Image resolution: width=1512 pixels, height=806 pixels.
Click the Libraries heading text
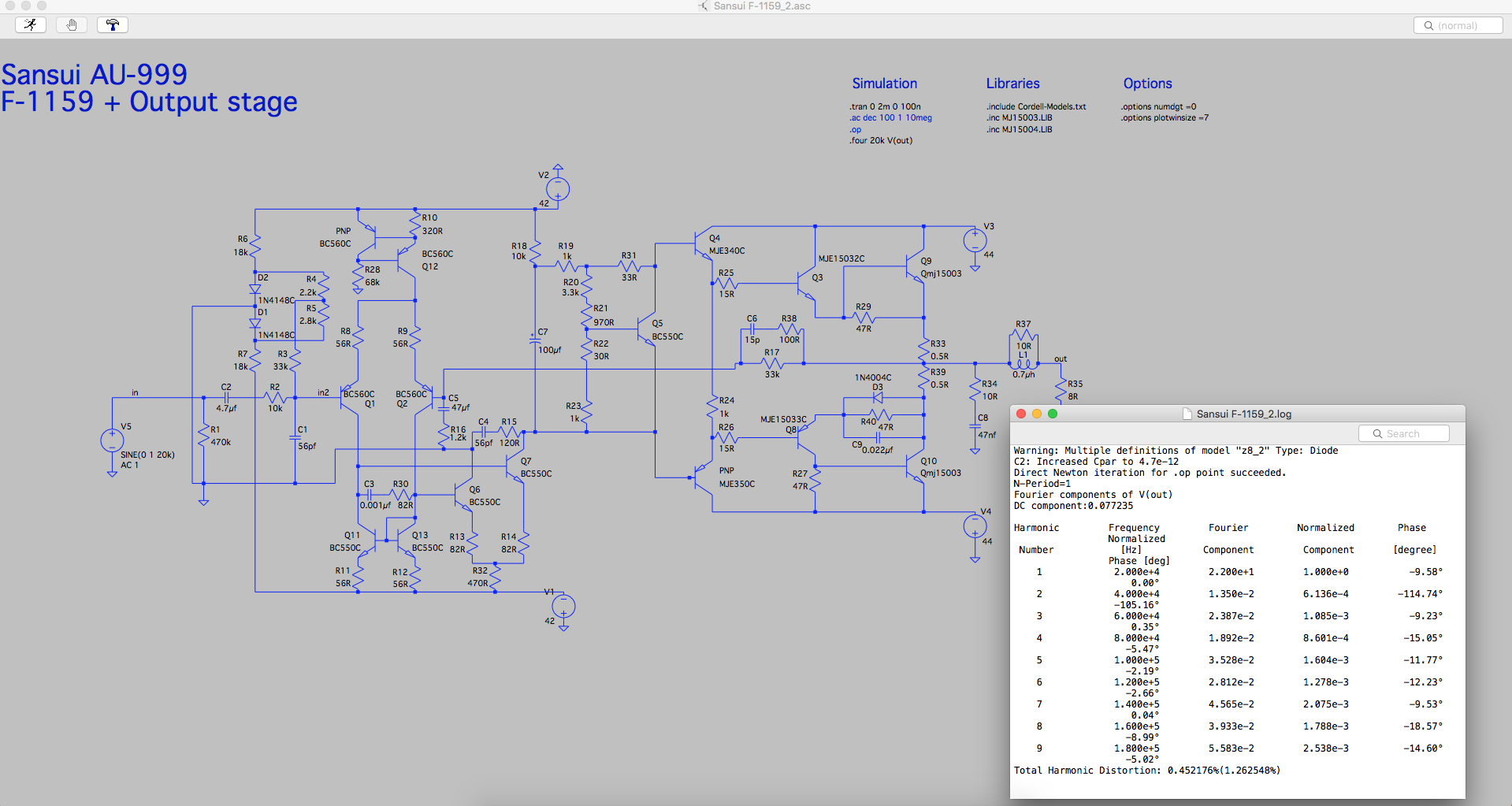(1012, 84)
